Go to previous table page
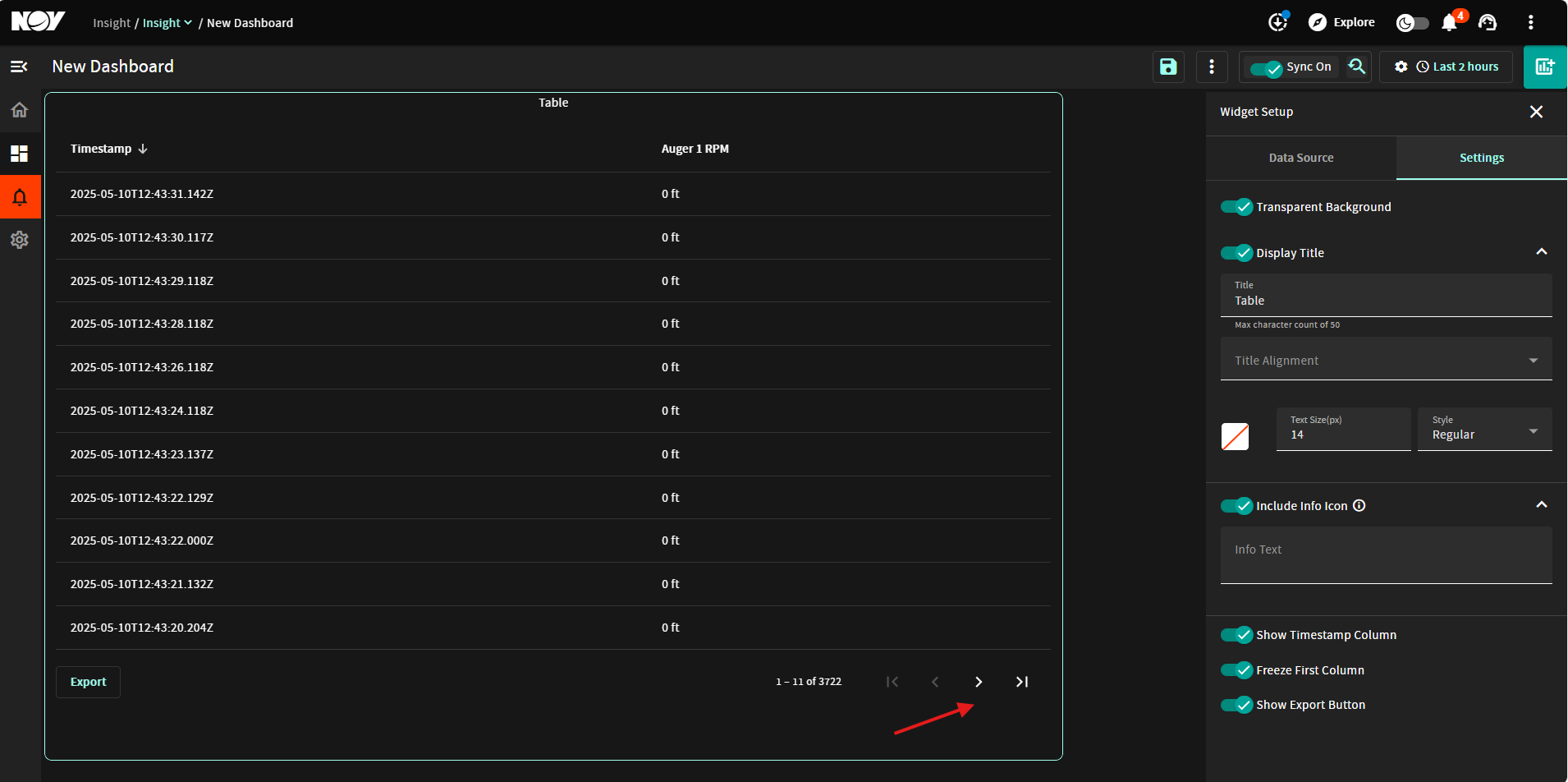Image resolution: width=1568 pixels, height=782 pixels. click(x=935, y=682)
